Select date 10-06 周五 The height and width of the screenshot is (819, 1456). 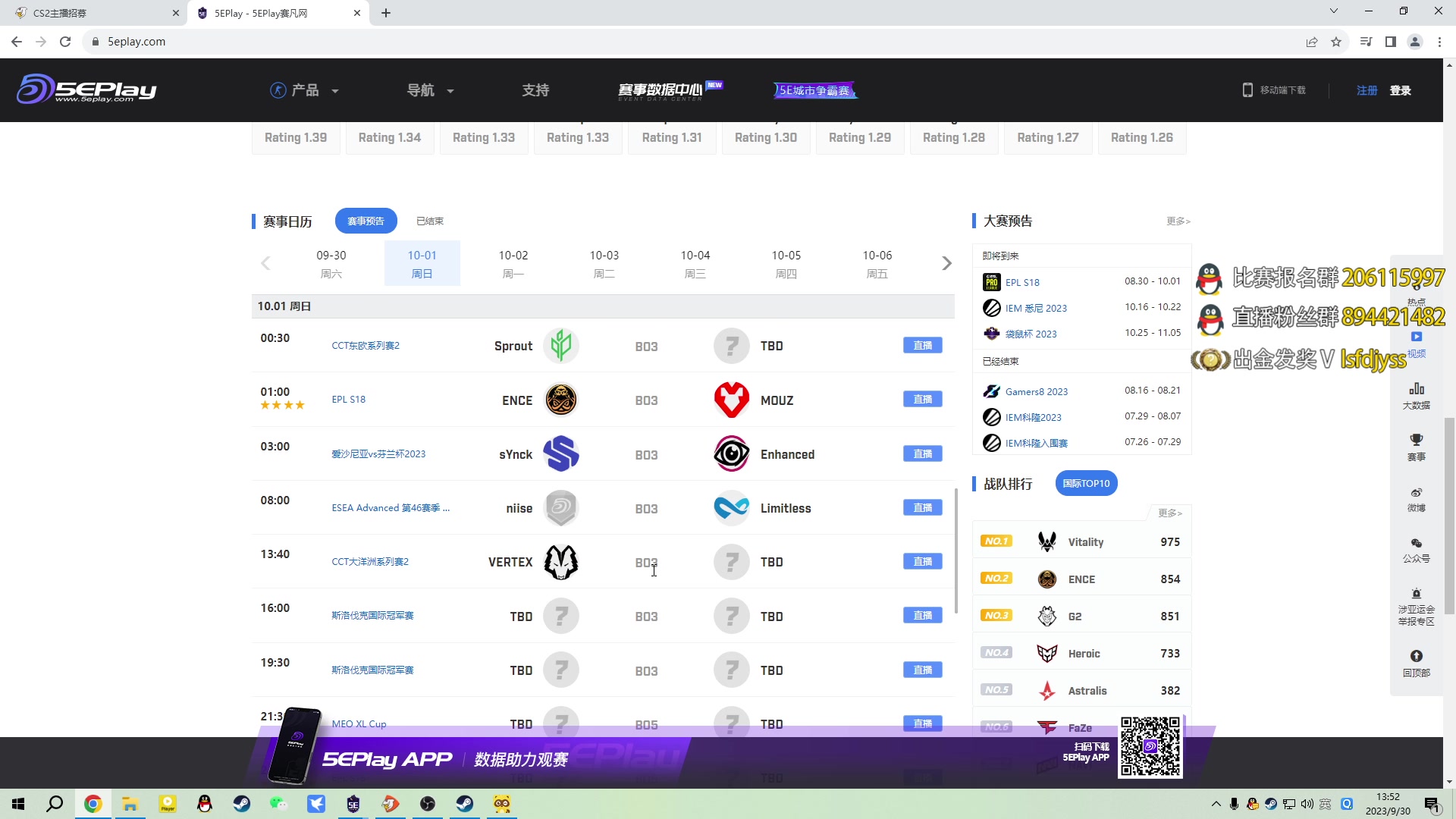[877, 263]
